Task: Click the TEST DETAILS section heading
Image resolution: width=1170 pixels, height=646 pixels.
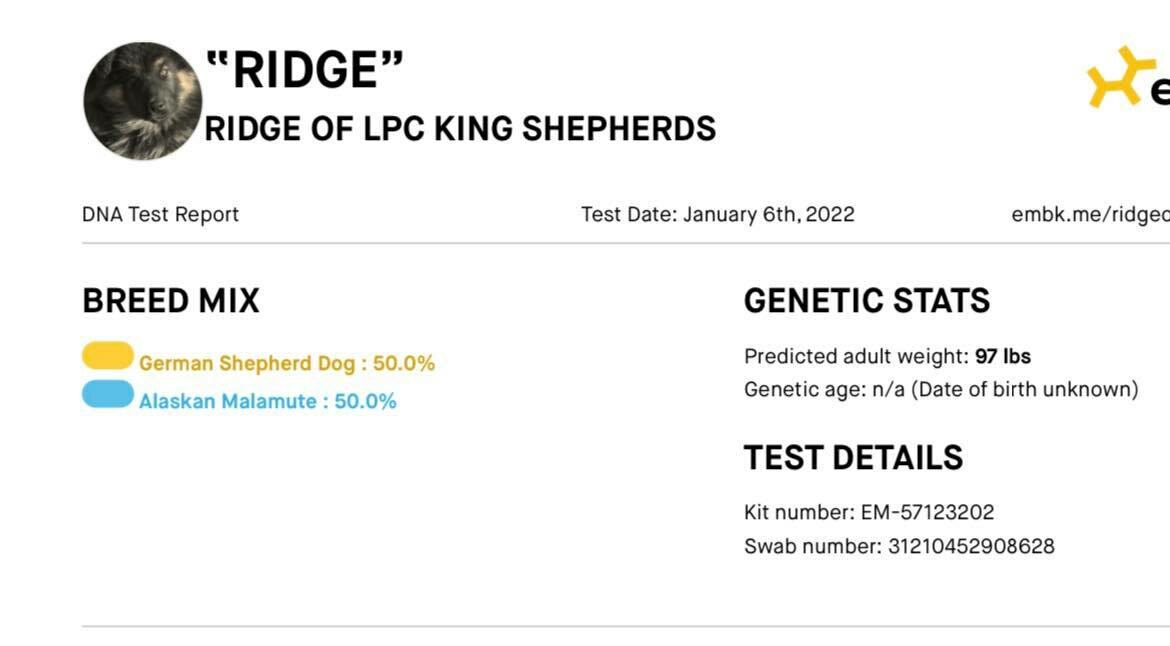Action: coord(854,458)
